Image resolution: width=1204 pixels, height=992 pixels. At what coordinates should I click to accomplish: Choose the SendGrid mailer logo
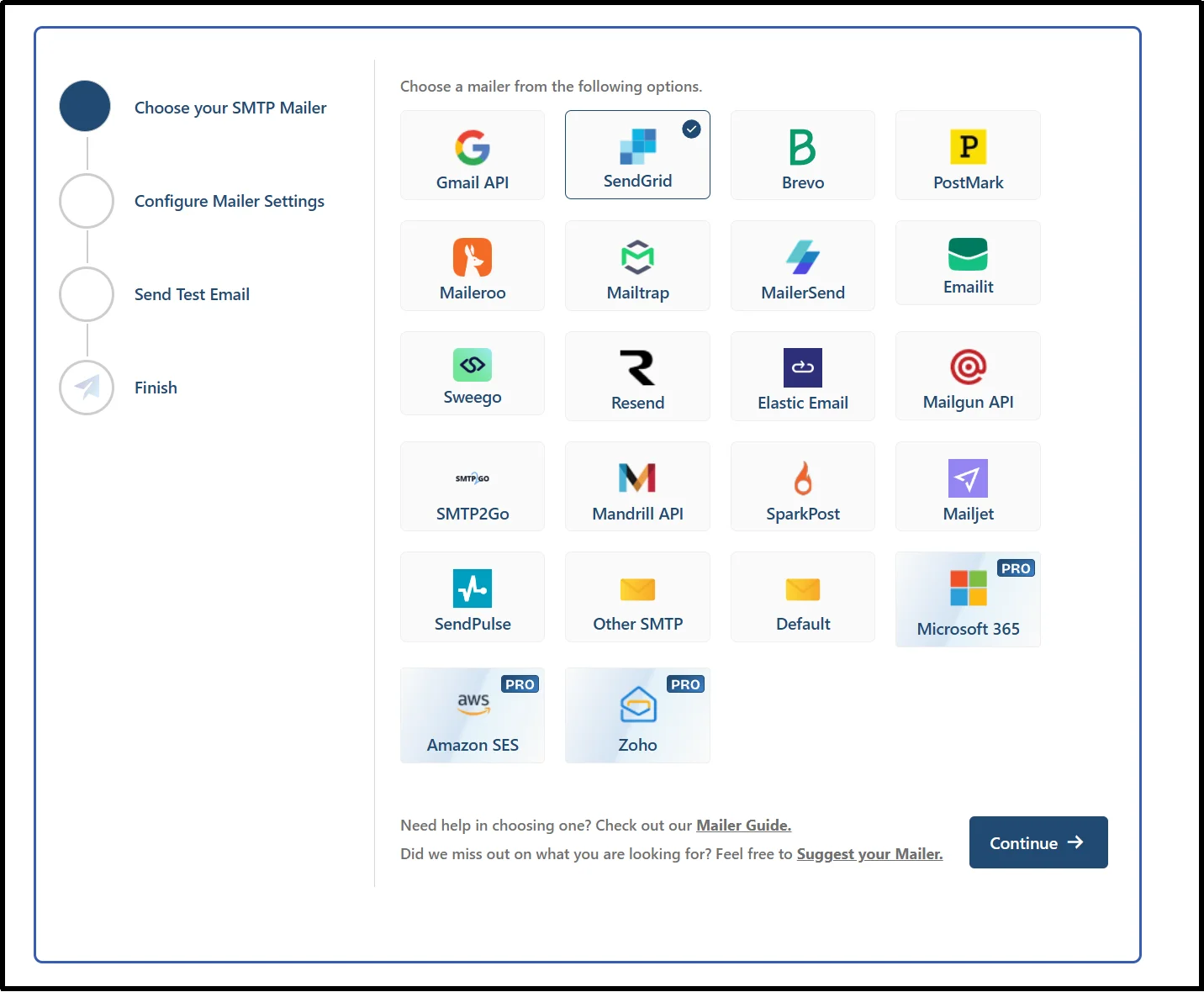point(637,146)
